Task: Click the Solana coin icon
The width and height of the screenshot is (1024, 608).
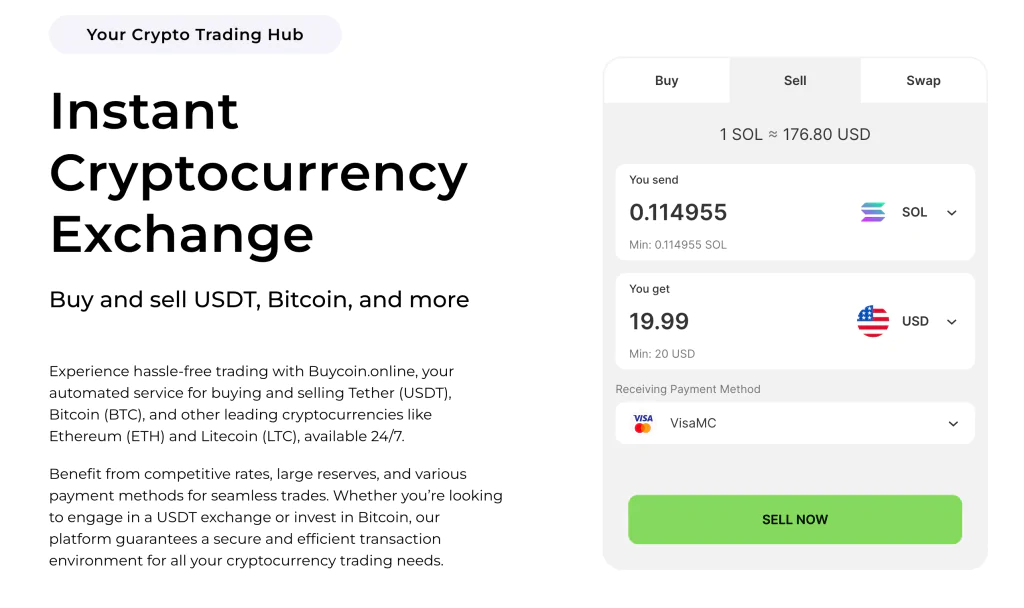Action: click(x=872, y=212)
